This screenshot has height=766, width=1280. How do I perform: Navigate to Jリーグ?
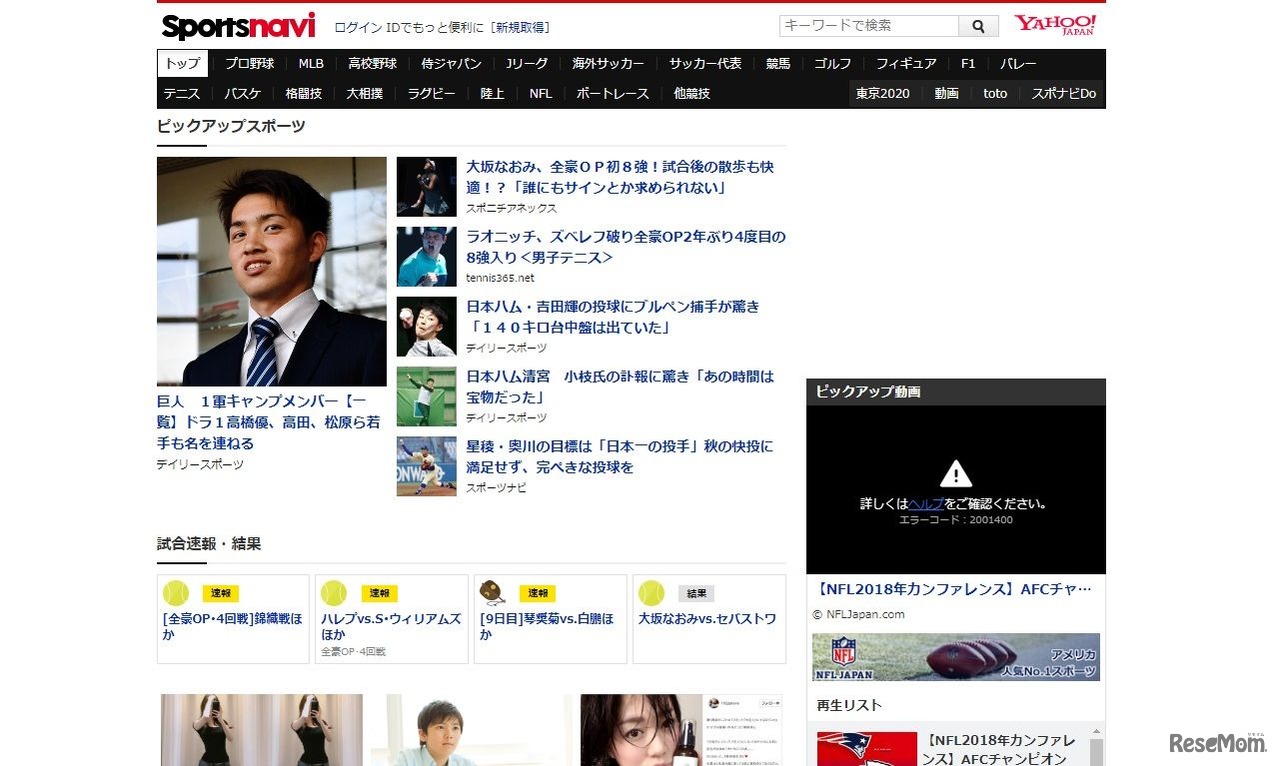pyautogui.click(x=527, y=63)
